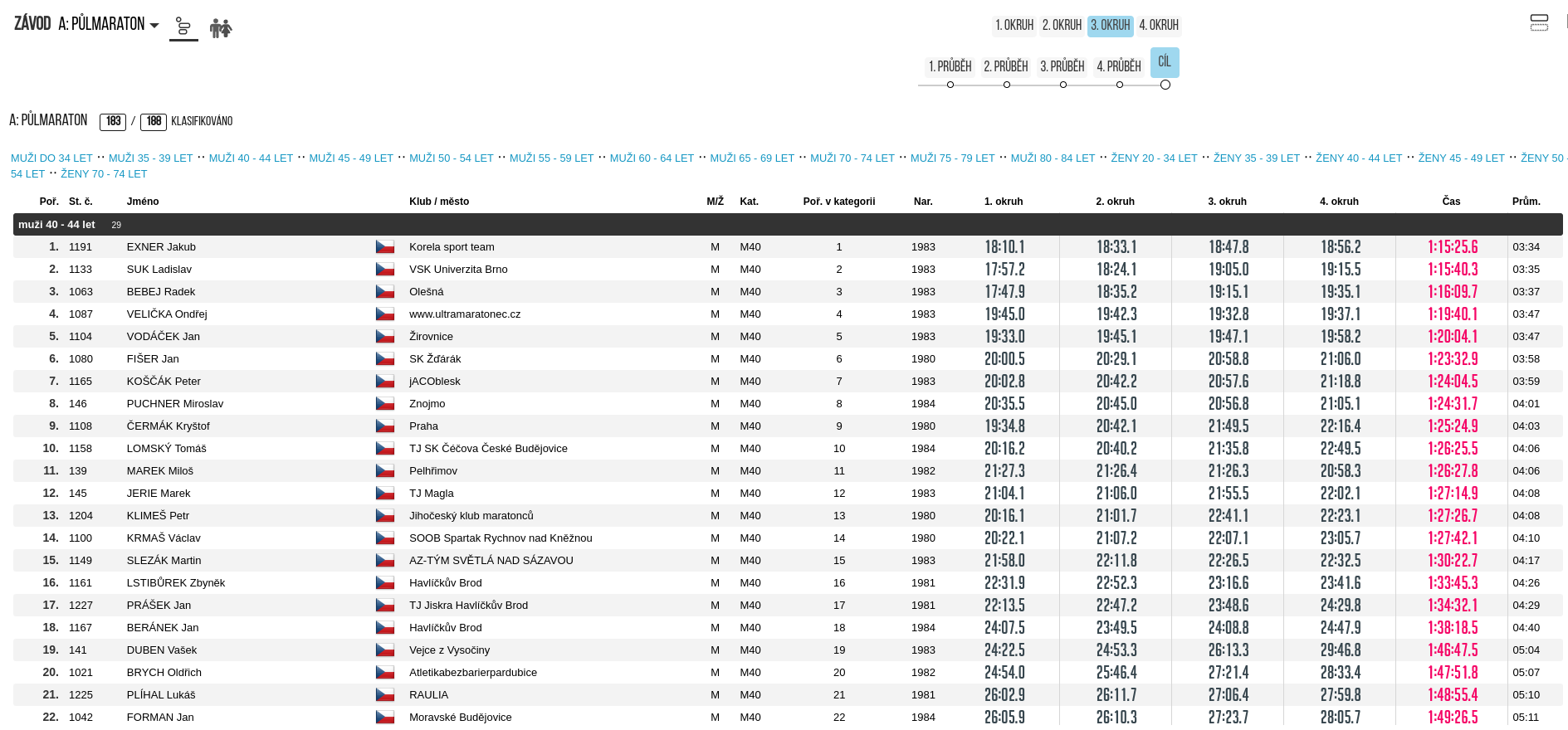Filter by MUŽI 50 - 54 LET category

point(451,158)
